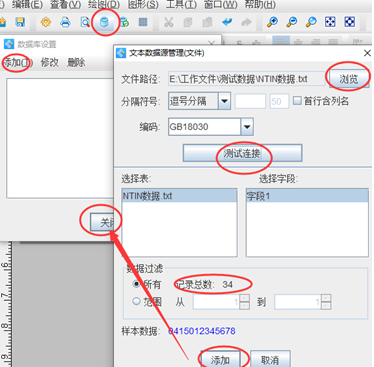Click the 浏览 browse button
The width and height of the screenshot is (374, 367).
tap(349, 79)
